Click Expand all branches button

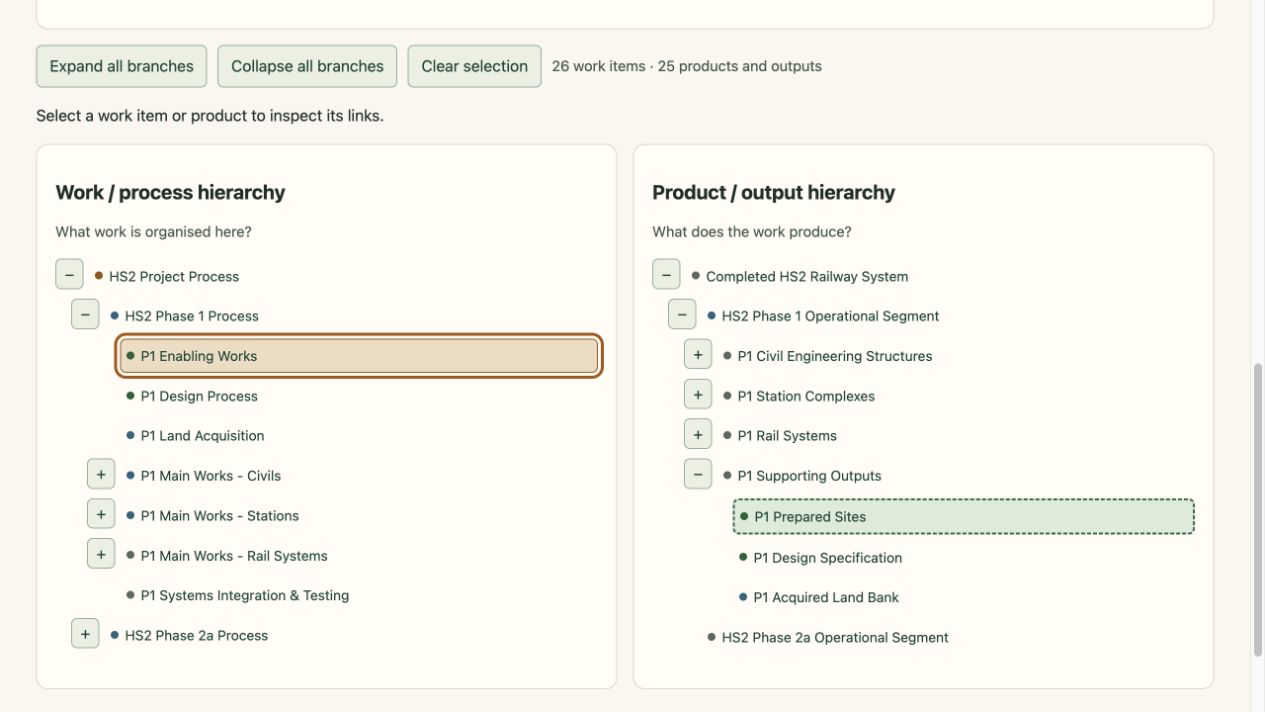122,66
